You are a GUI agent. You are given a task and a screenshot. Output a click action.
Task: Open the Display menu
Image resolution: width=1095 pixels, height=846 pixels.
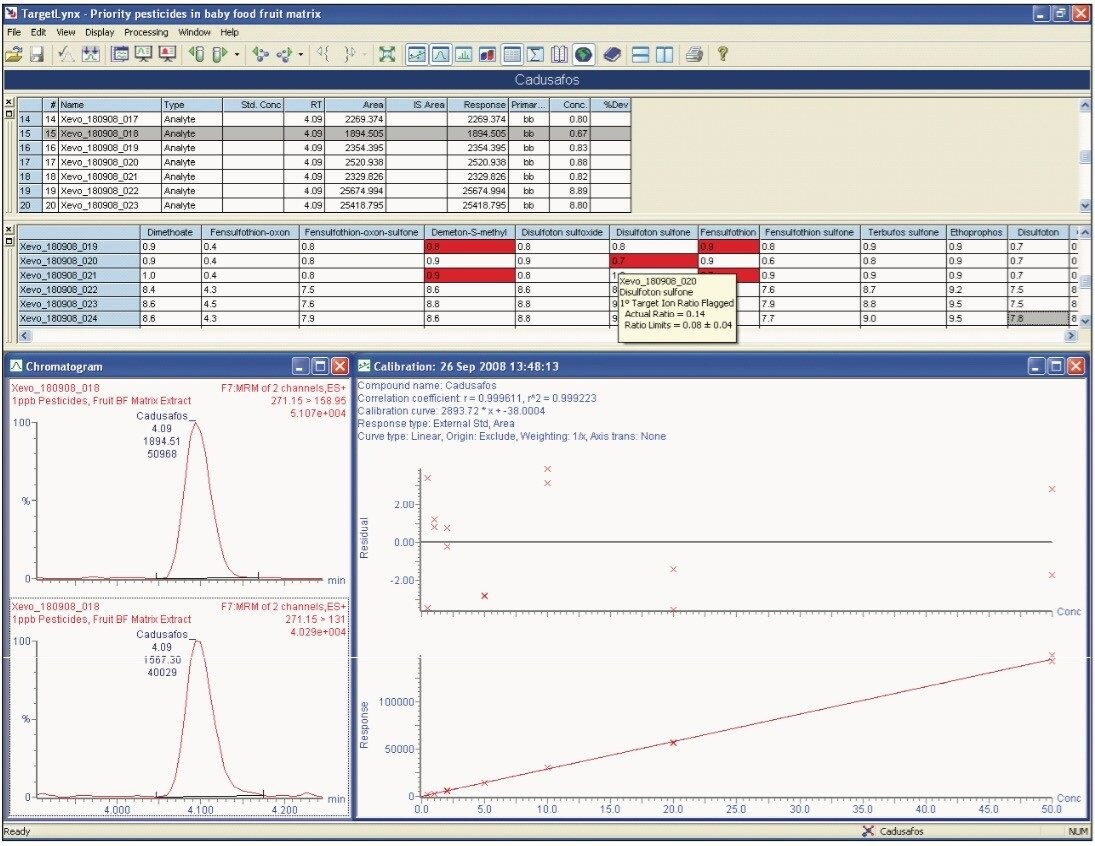tap(99, 32)
